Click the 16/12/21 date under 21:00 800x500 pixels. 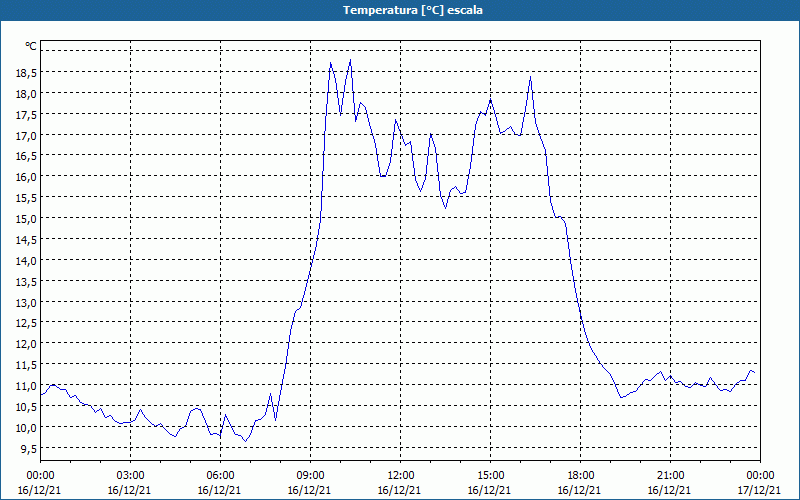(x=669, y=490)
